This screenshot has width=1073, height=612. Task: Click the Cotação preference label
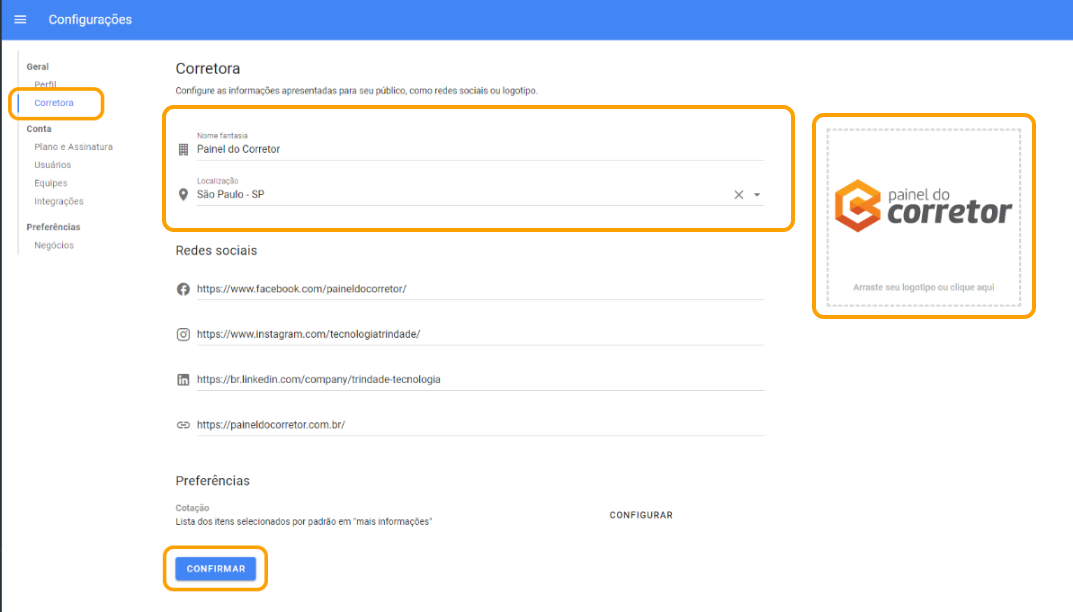pos(192,508)
